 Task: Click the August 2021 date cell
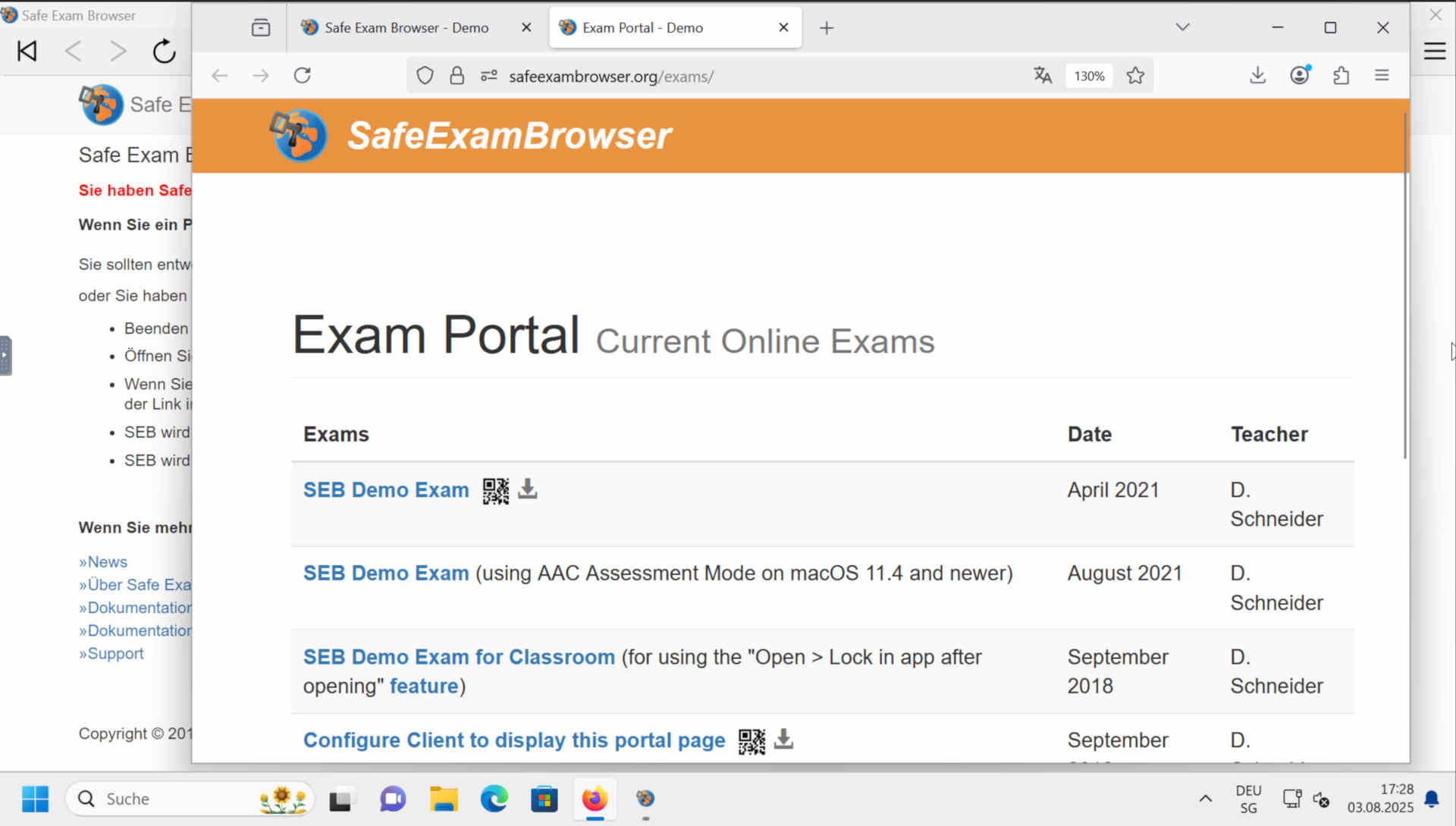pos(1125,573)
